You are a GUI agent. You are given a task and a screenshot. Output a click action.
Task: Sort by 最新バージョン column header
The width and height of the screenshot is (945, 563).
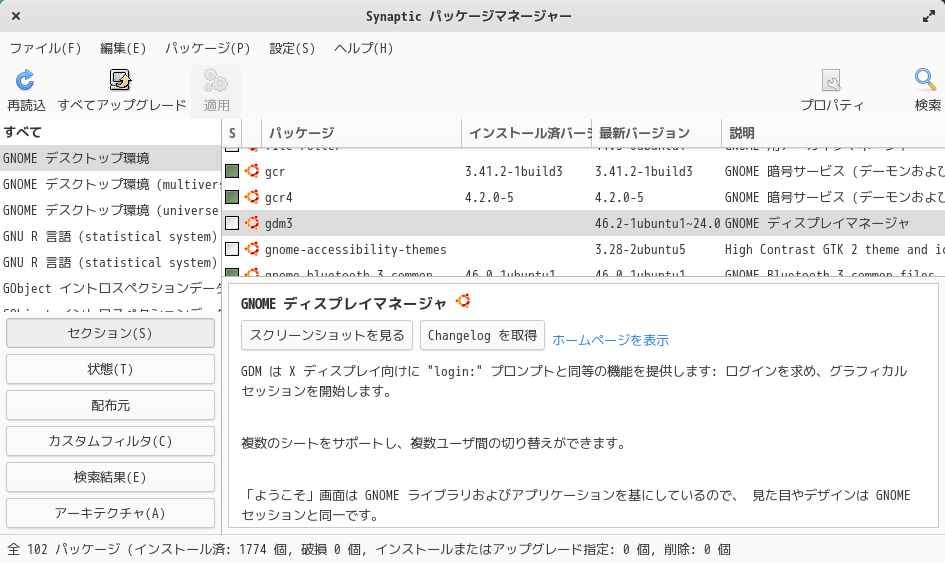pyautogui.click(x=643, y=133)
